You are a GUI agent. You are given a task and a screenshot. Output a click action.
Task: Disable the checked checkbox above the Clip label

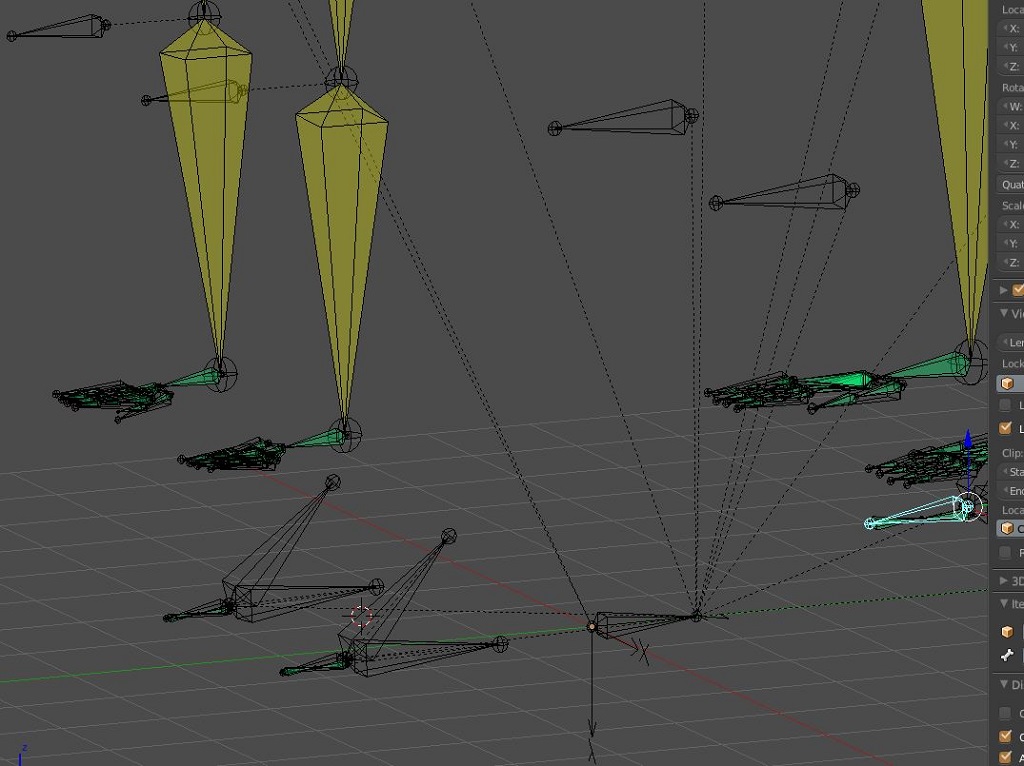point(1006,428)
